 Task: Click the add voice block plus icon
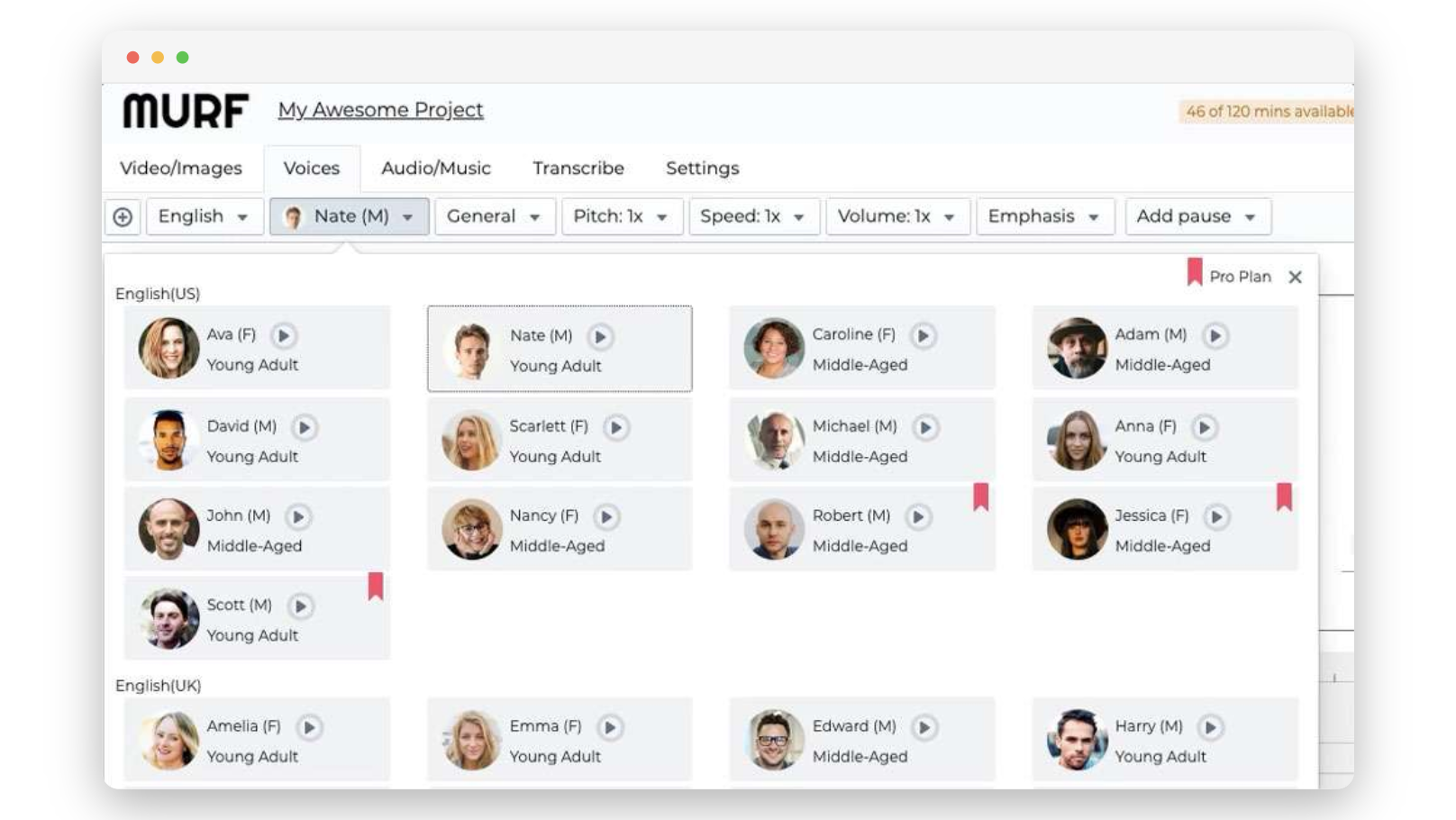click(x=123, y=216)
